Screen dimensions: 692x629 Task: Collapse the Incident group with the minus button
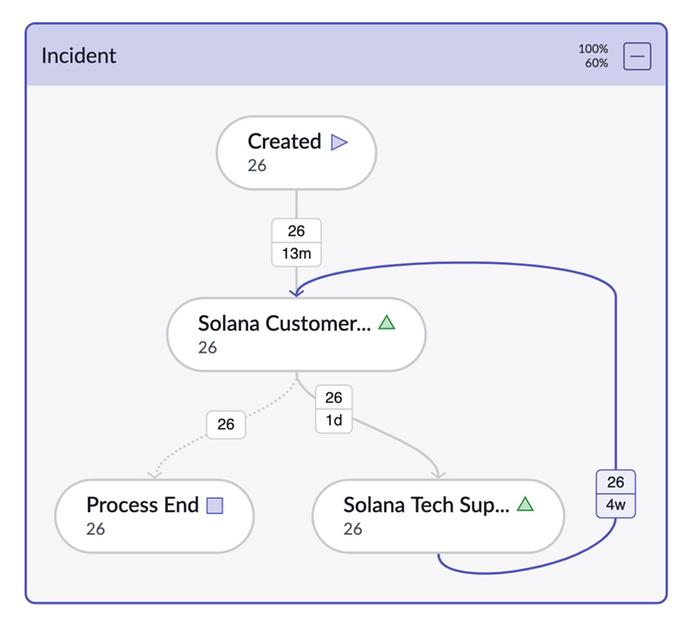(637, 56)
